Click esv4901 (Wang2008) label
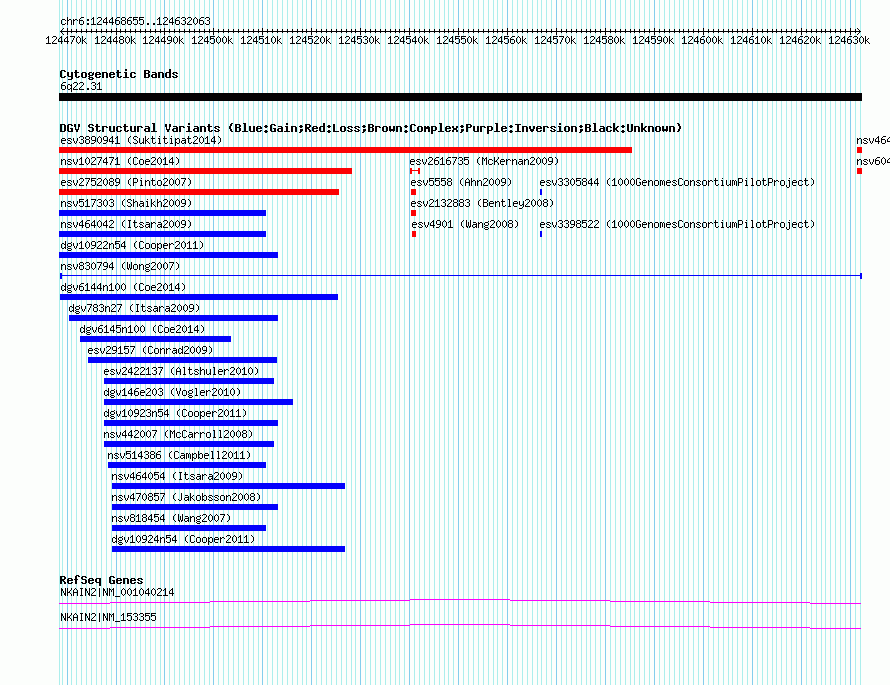This screenshot has height=685, width=890. point(465,224)
